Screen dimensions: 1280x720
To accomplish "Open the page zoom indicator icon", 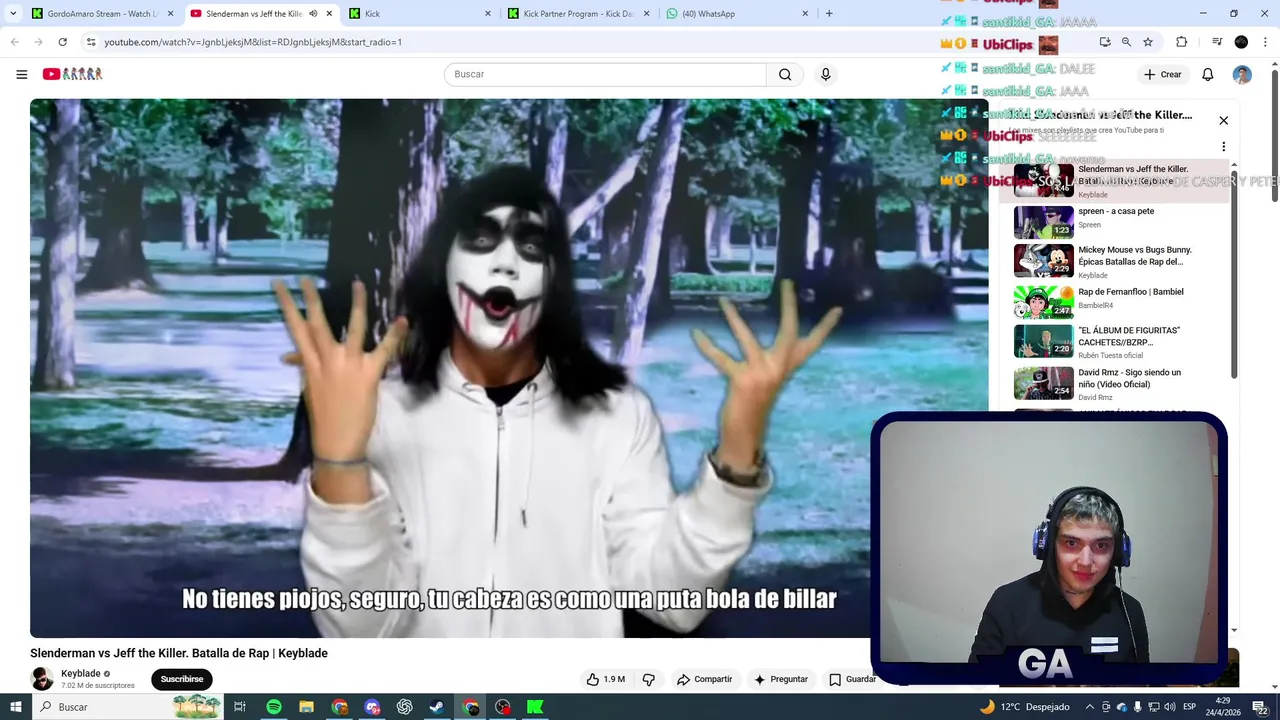I will 1126,42.
